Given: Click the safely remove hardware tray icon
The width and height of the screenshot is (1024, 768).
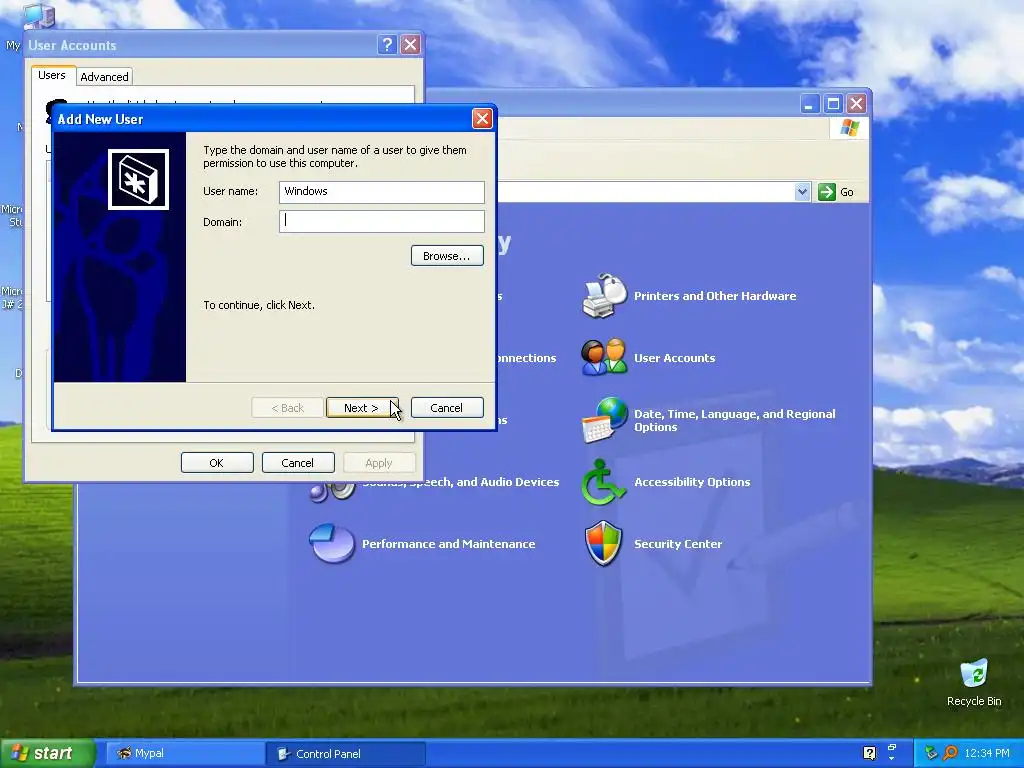Looking at the screenshot, I should coord(931,754).
